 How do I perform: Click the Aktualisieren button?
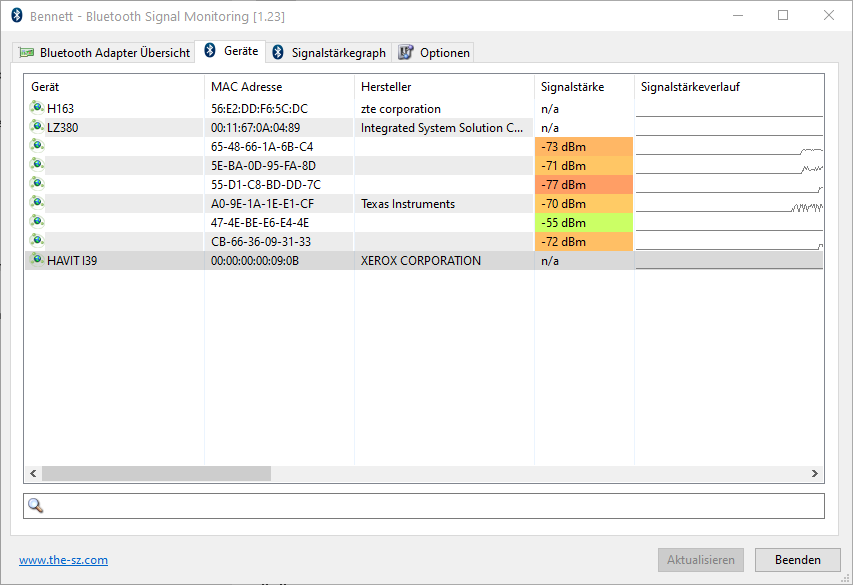(701, 560)
